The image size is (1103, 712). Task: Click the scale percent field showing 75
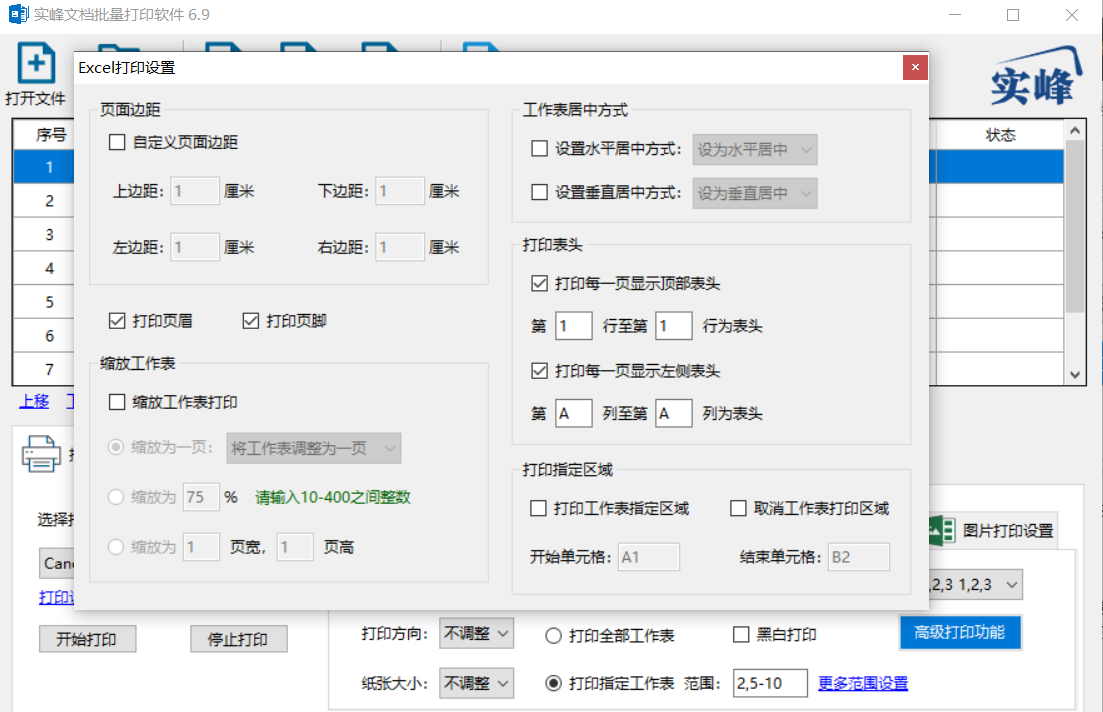click(201, 497)
